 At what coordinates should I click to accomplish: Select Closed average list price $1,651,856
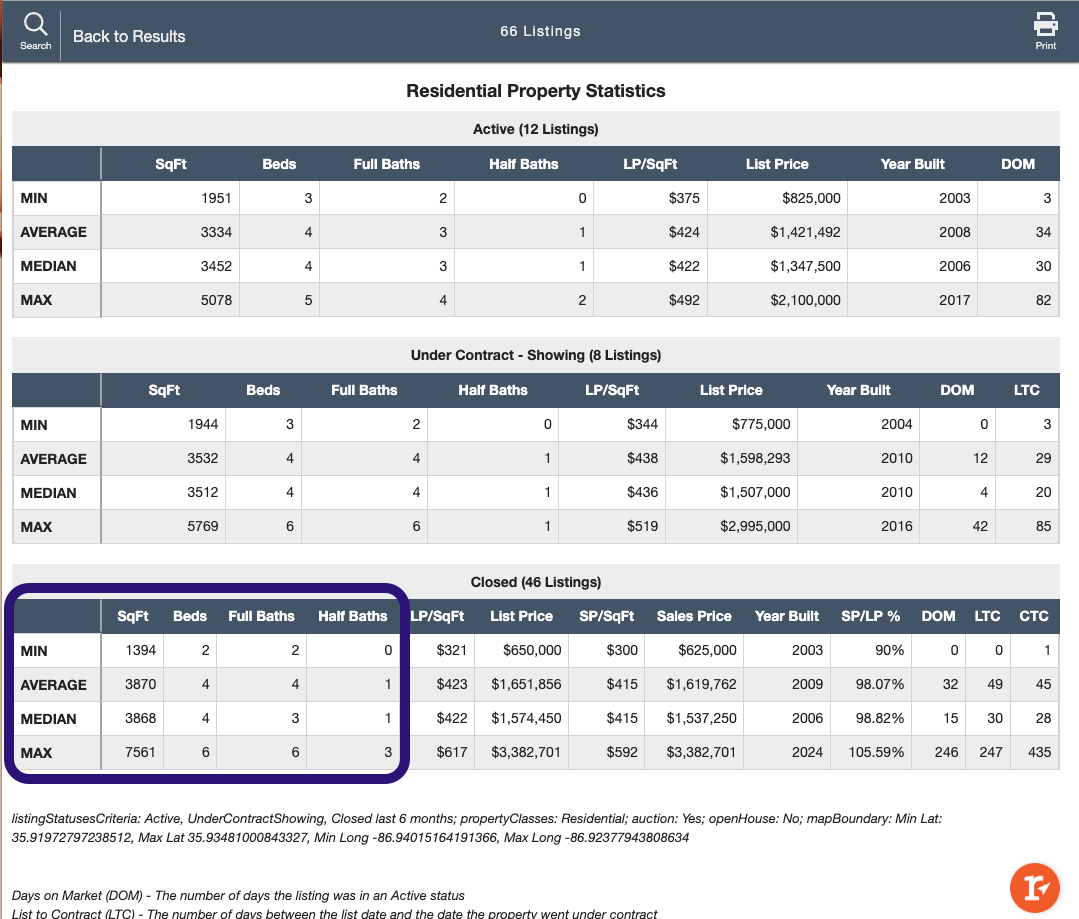[526, 684]
